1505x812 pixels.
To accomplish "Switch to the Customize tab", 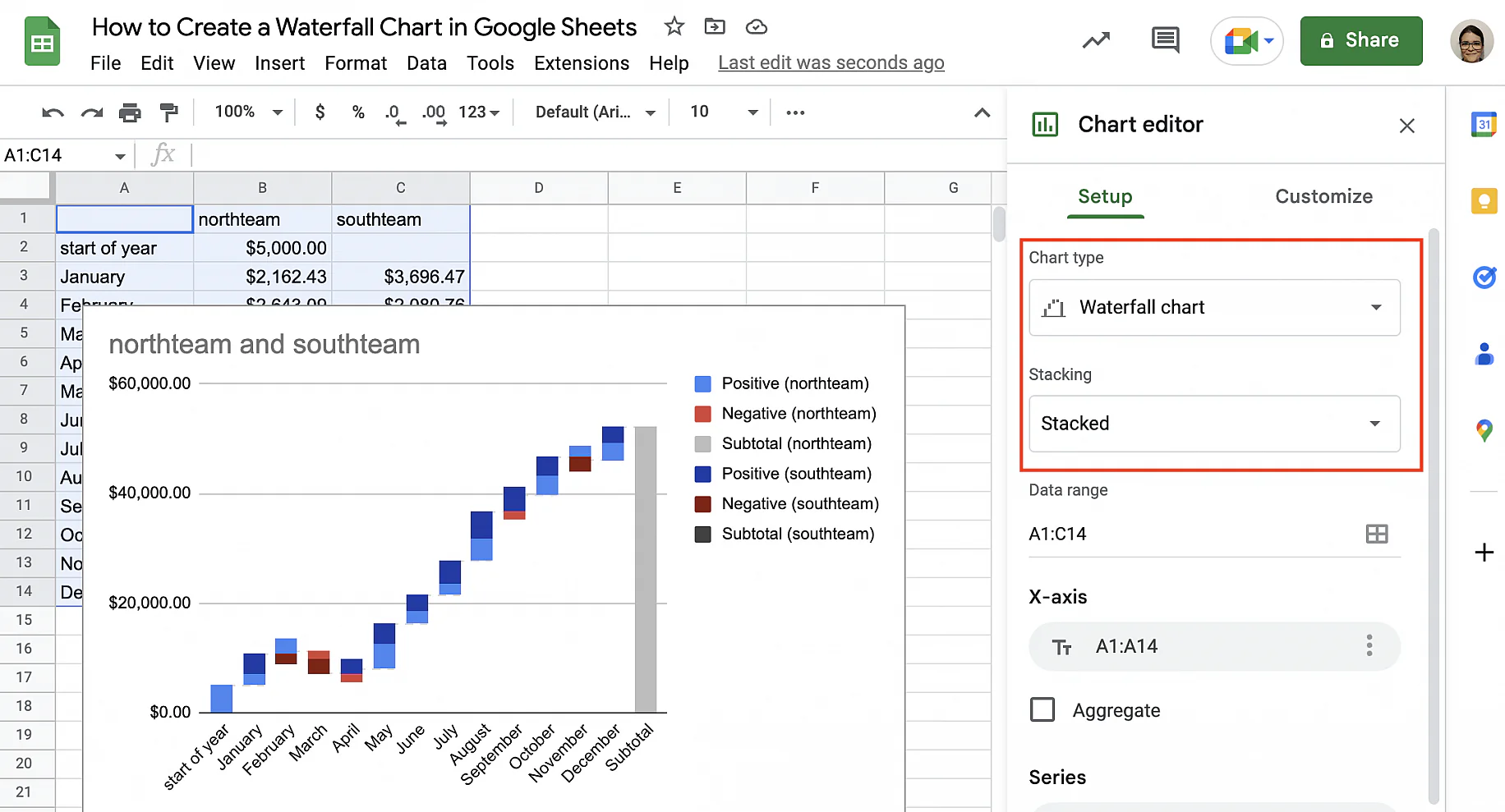I will pos(1323,196).
